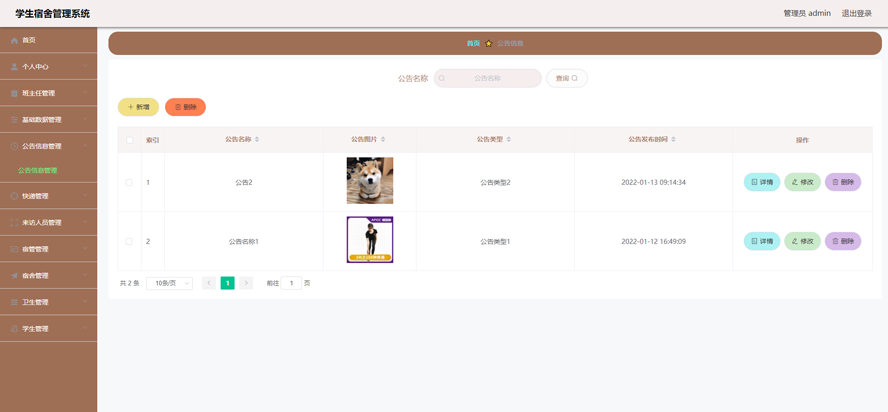Image resolution: width=888 pixels, height=412 pixels.
Task: Click the 查询 search button
Action: [567, 79]
